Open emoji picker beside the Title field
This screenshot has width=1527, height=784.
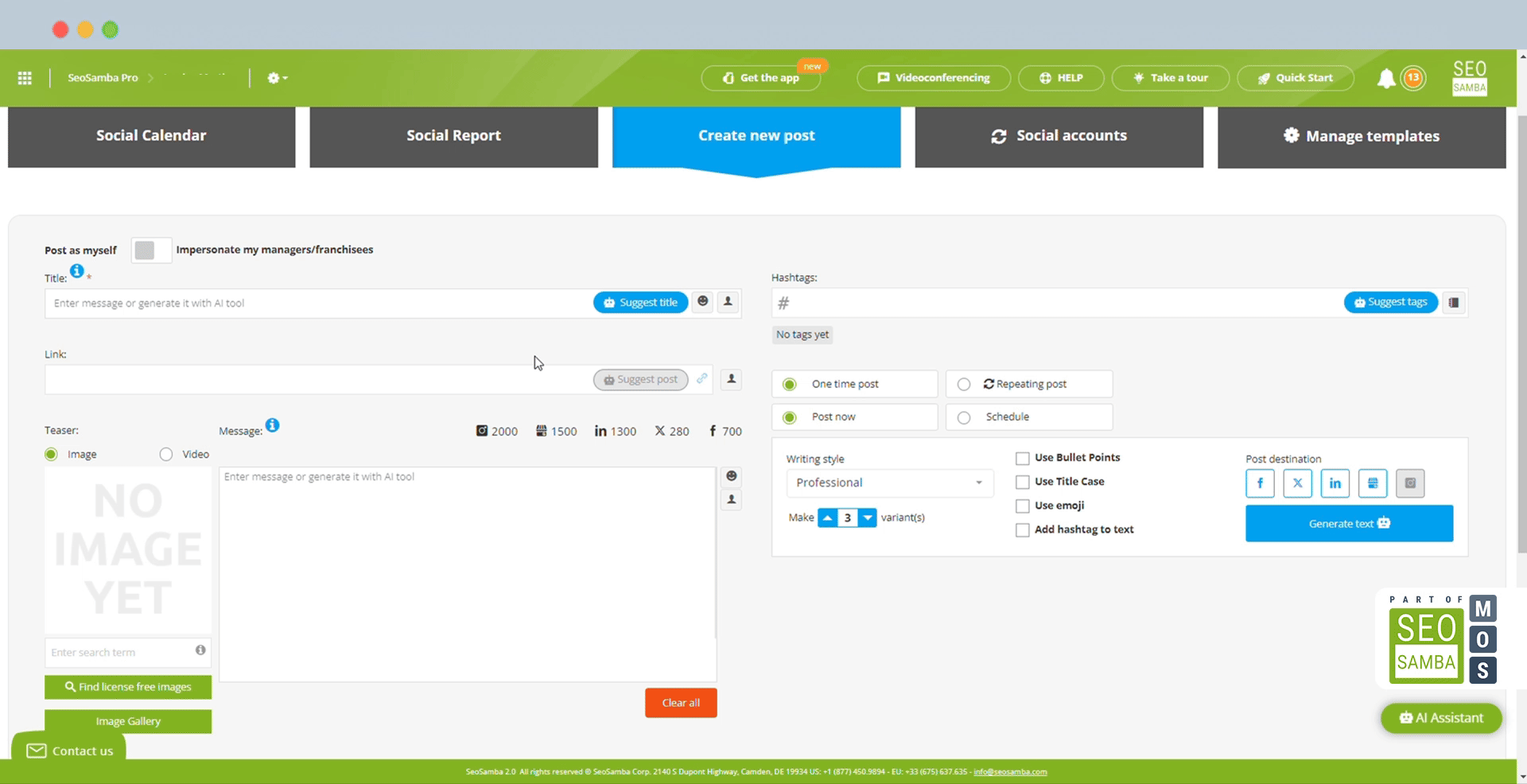[702, 302]
